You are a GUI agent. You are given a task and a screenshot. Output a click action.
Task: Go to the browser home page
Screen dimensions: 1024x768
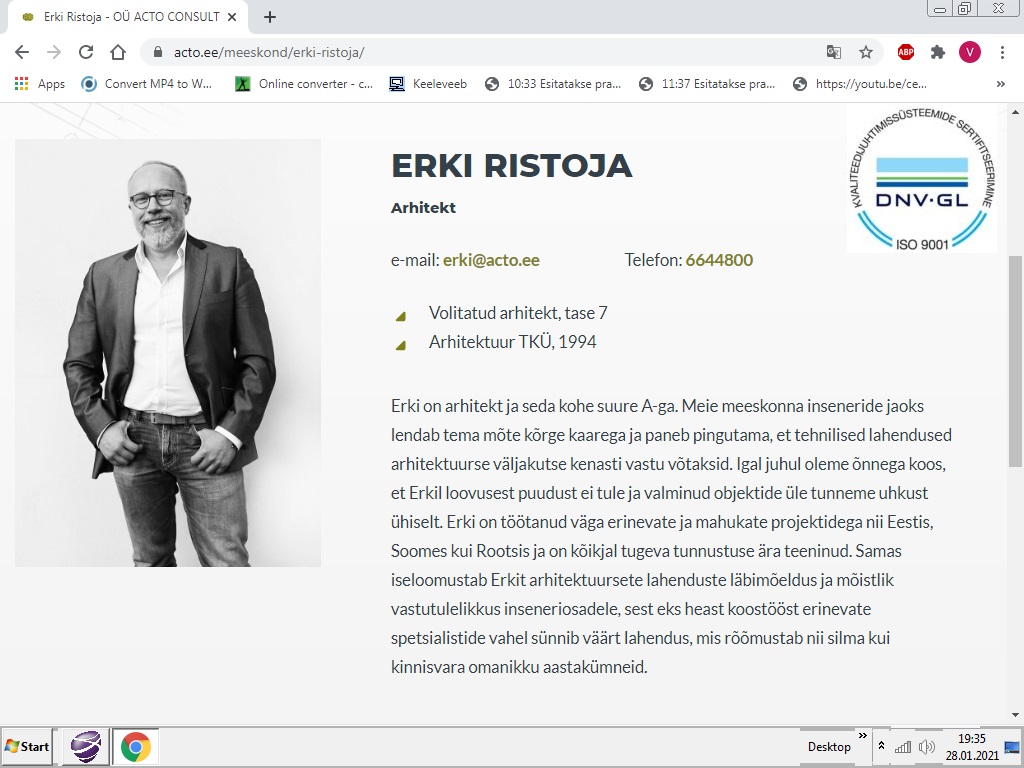(x=118, y=52)
